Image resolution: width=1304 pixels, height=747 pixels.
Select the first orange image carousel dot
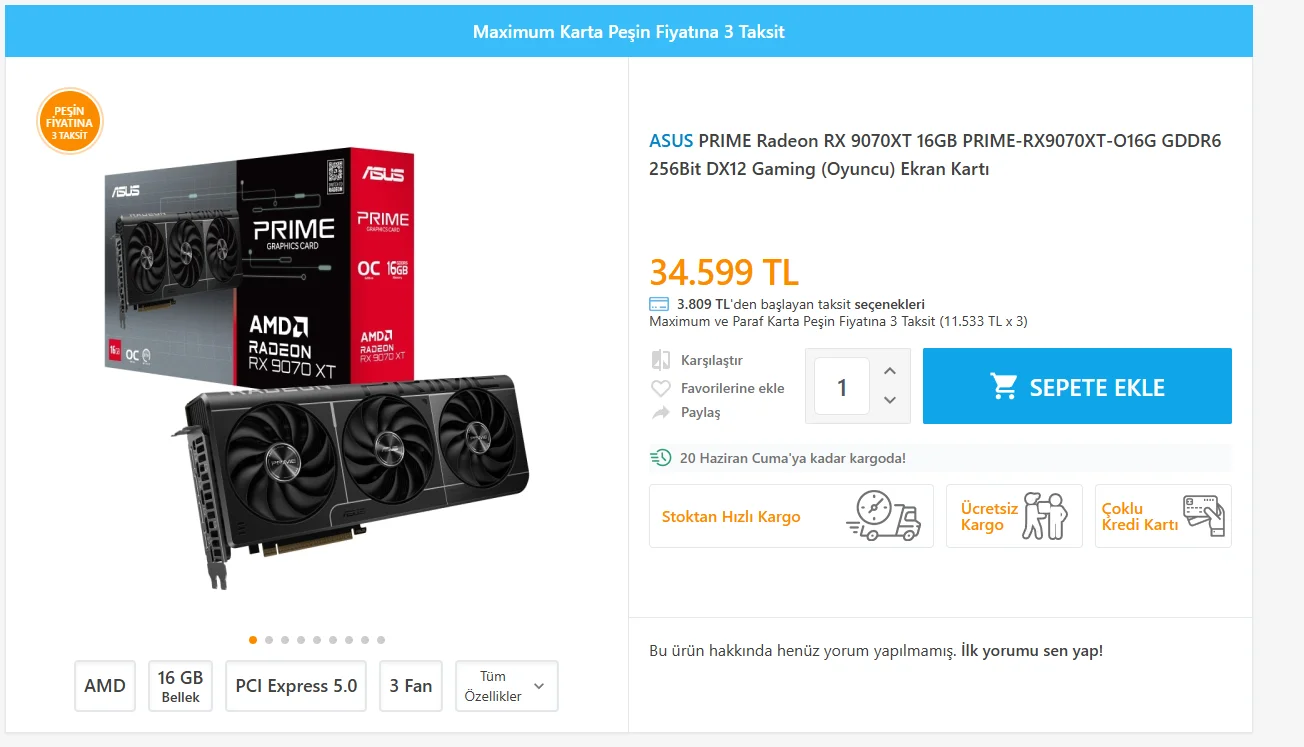pyautogui.click(x=253, y=640)
